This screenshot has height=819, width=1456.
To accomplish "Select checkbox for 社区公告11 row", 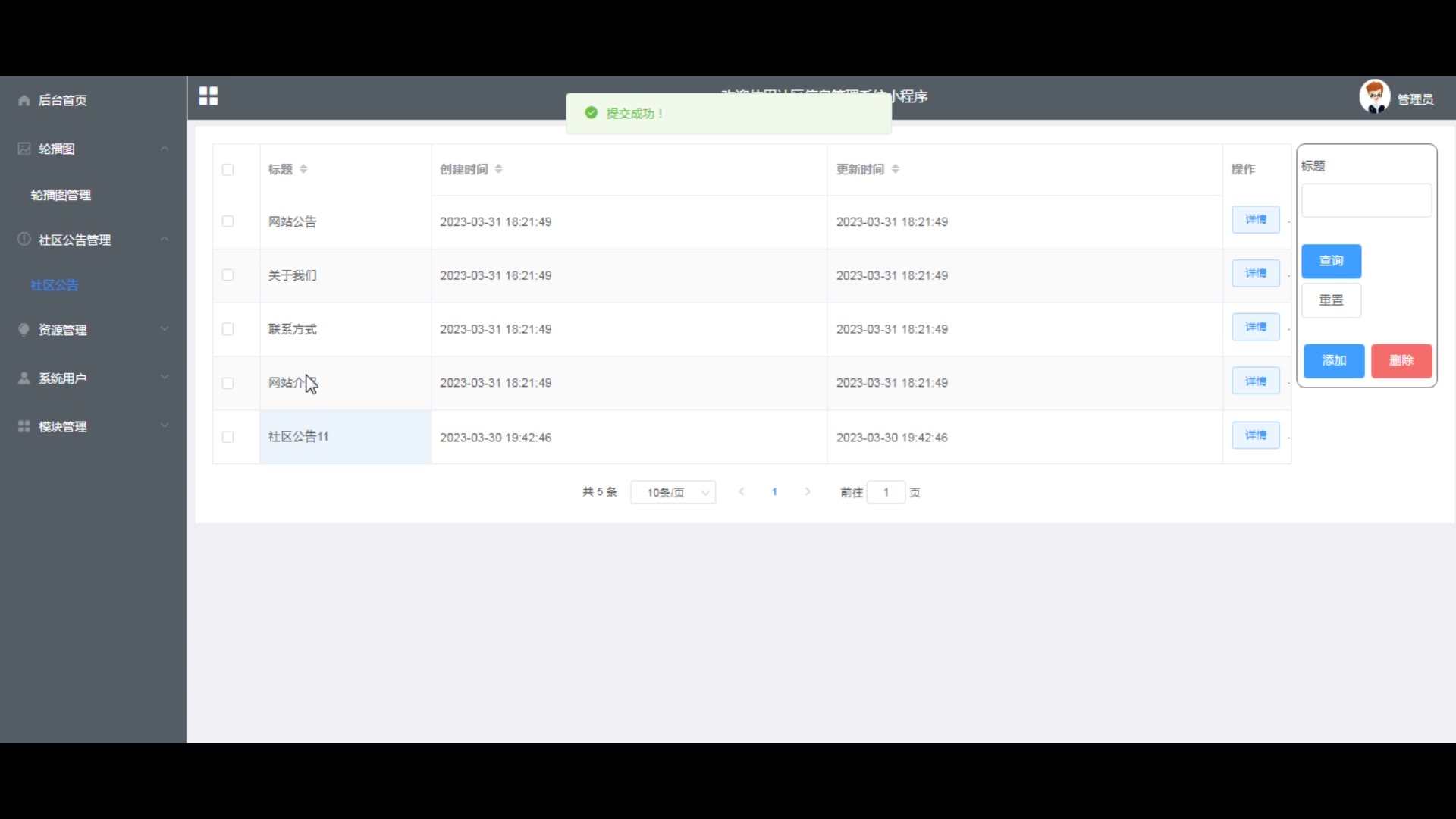I will pos(227,437).
